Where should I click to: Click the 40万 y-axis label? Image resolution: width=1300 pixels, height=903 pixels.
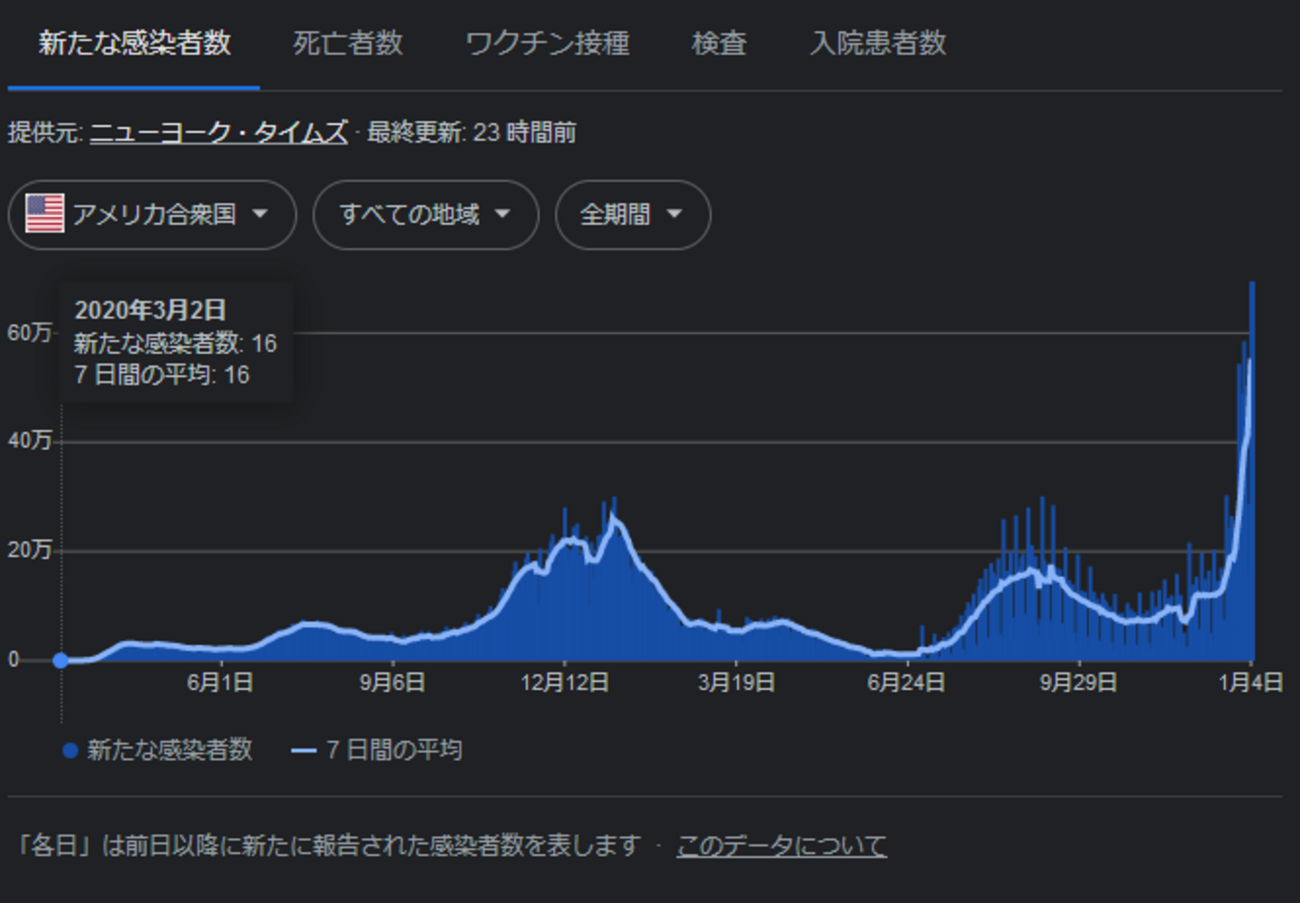tap(28, 441)
